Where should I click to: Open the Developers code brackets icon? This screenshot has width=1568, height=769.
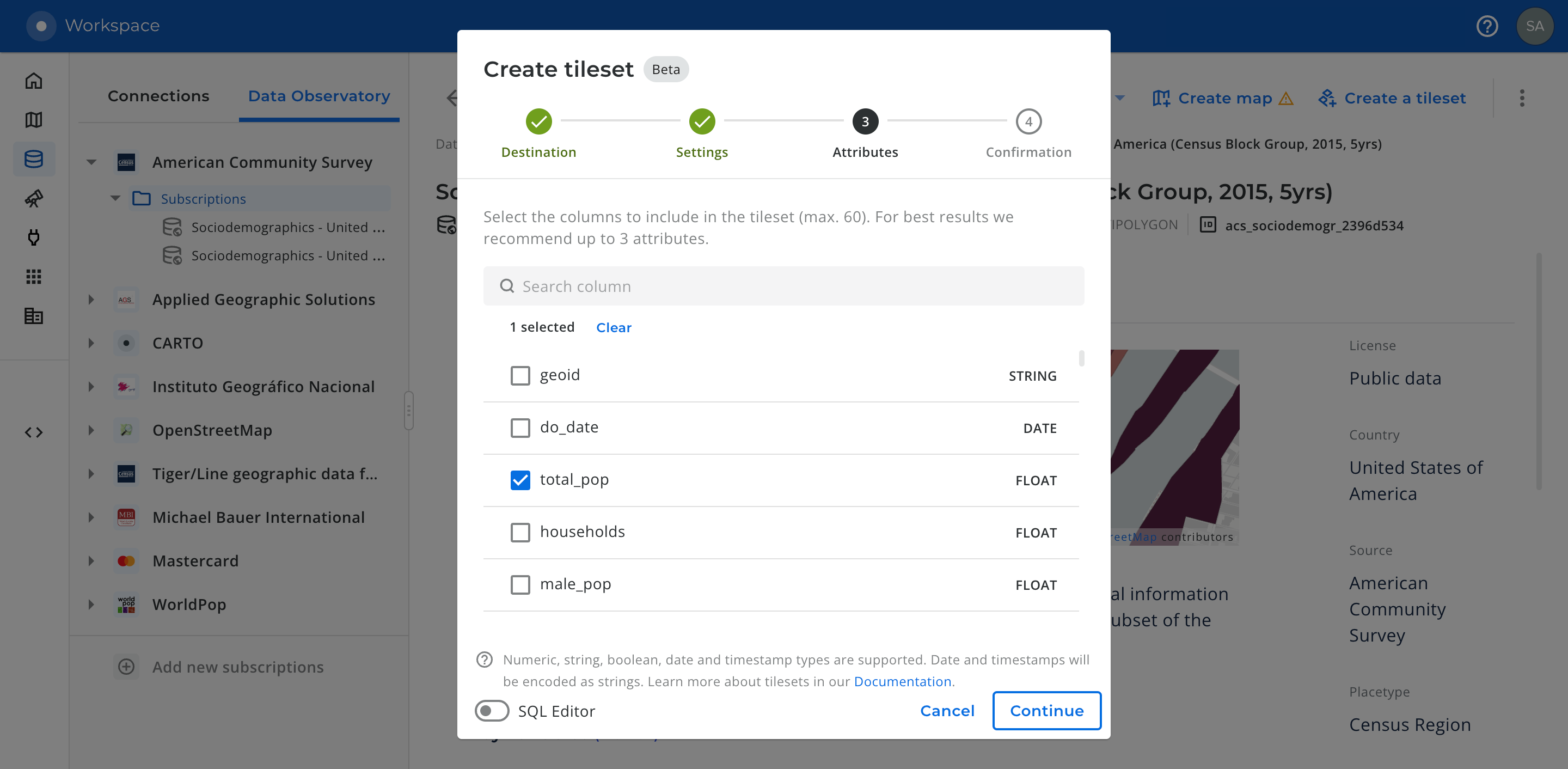(x=34, y=432)
